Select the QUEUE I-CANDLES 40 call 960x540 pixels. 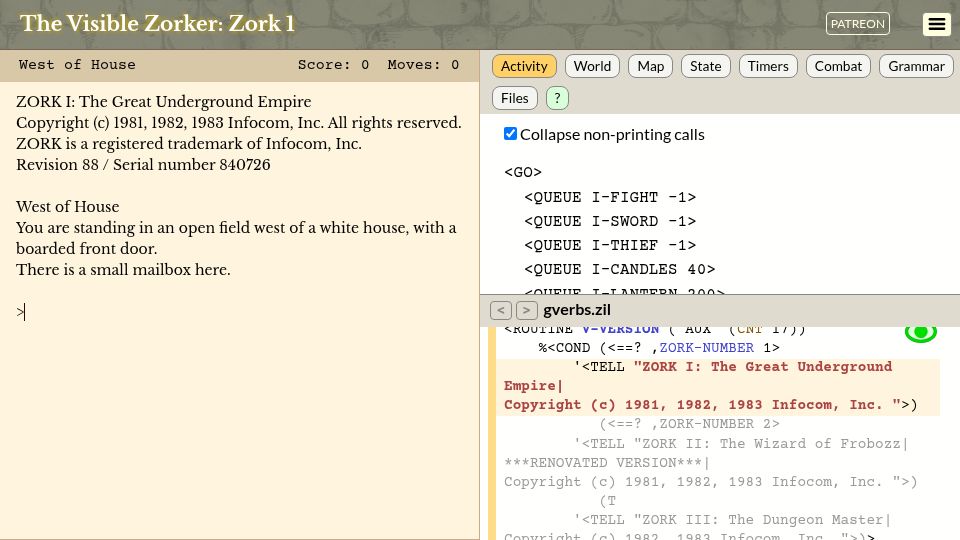(x=620, y=269)
